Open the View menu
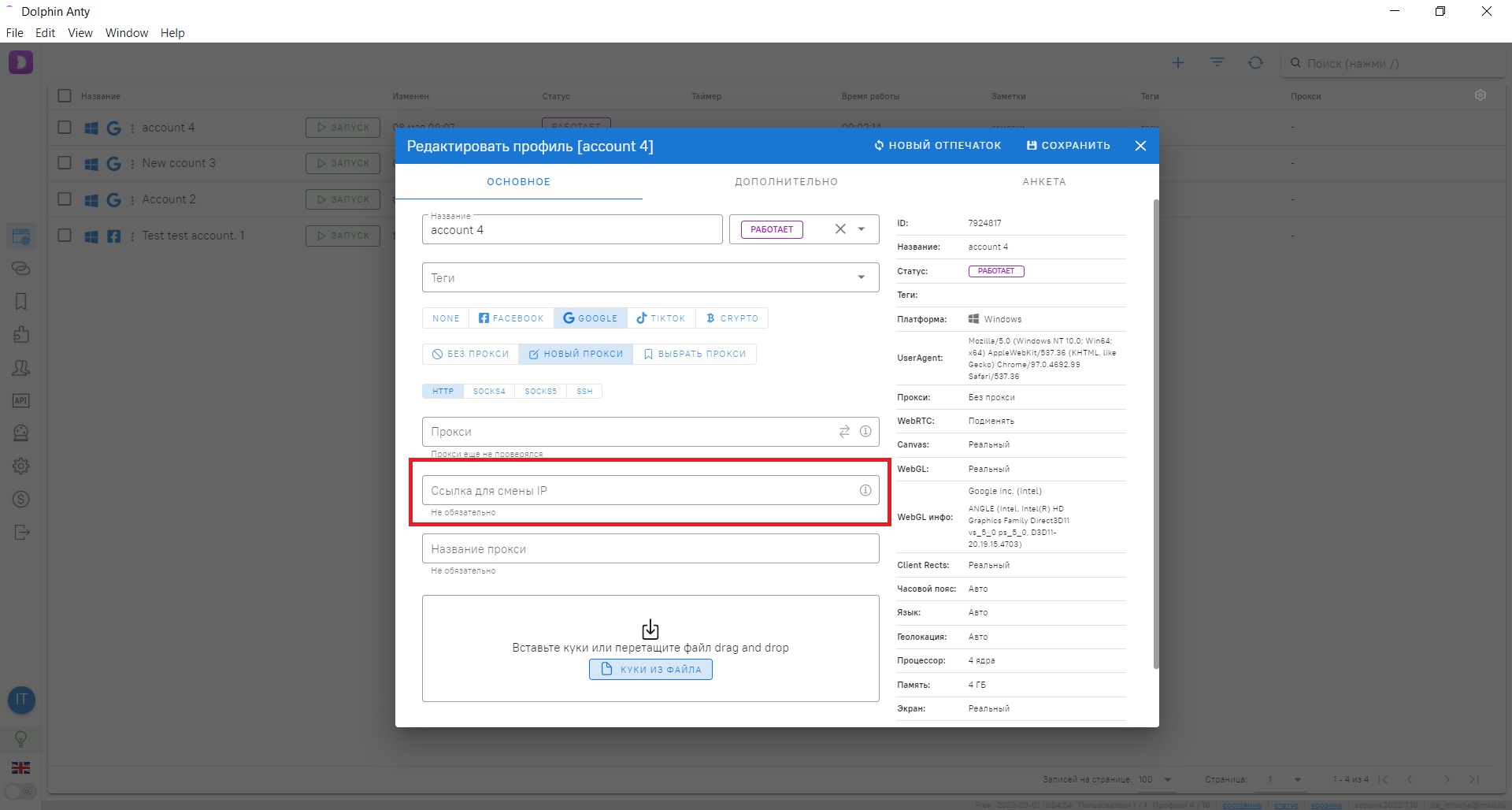1512x810 pixels. (80, 33)
